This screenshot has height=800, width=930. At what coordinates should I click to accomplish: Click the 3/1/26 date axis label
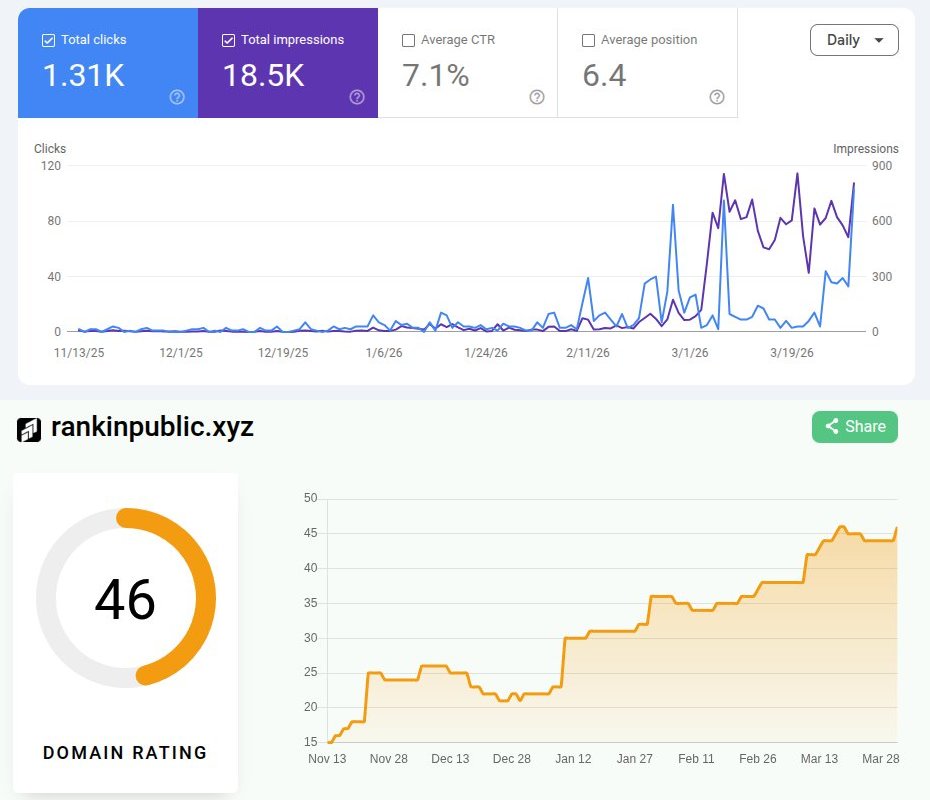click(x=690, y=353)
